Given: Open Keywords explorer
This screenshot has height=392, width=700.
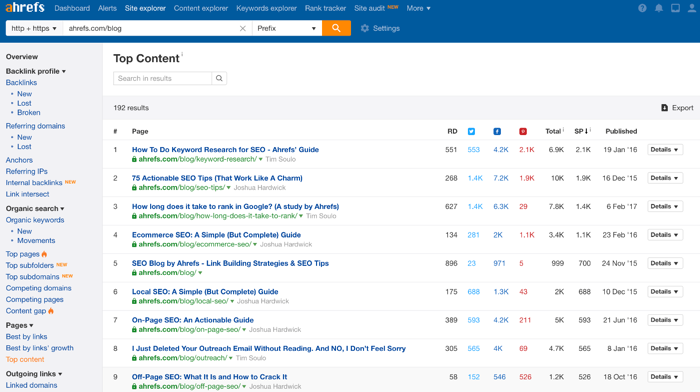Looking at the screenshot, I should click(267, 8).
